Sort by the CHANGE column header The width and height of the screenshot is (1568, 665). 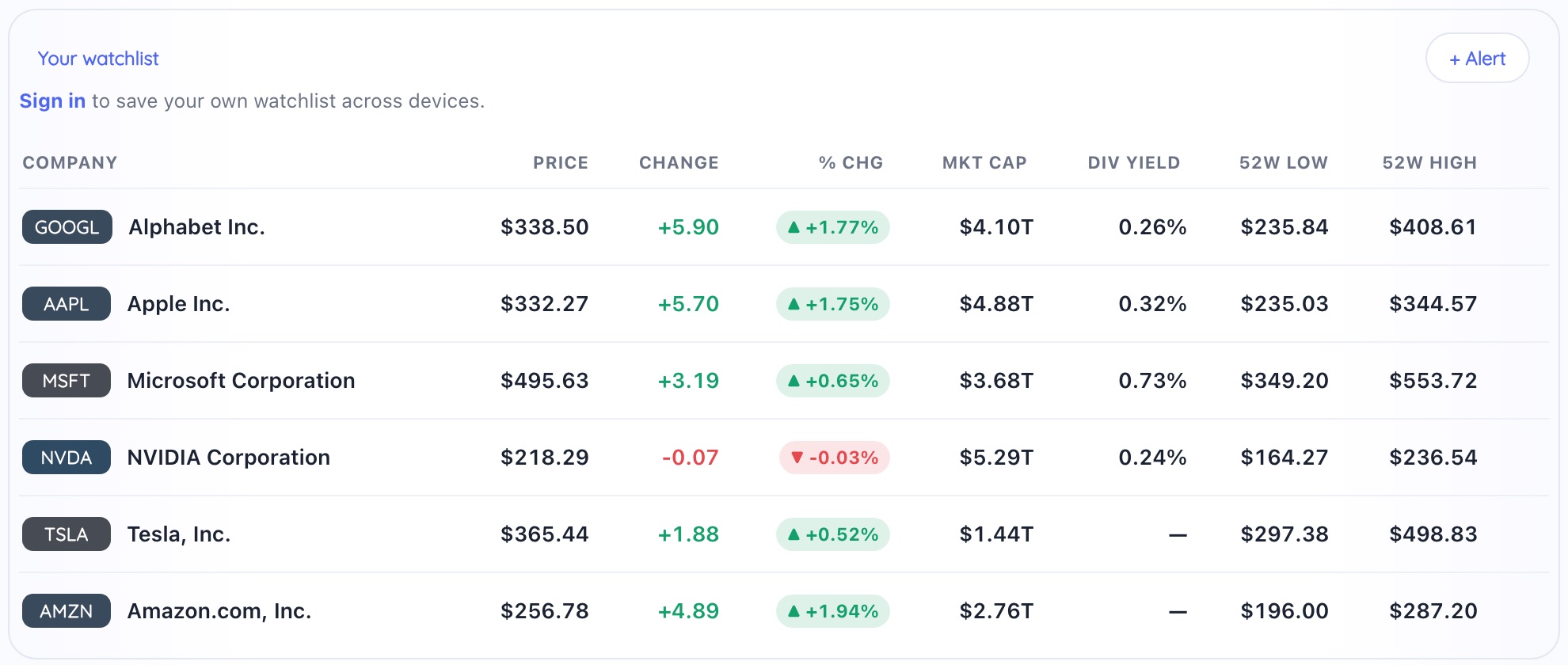(x=679, y=163)
